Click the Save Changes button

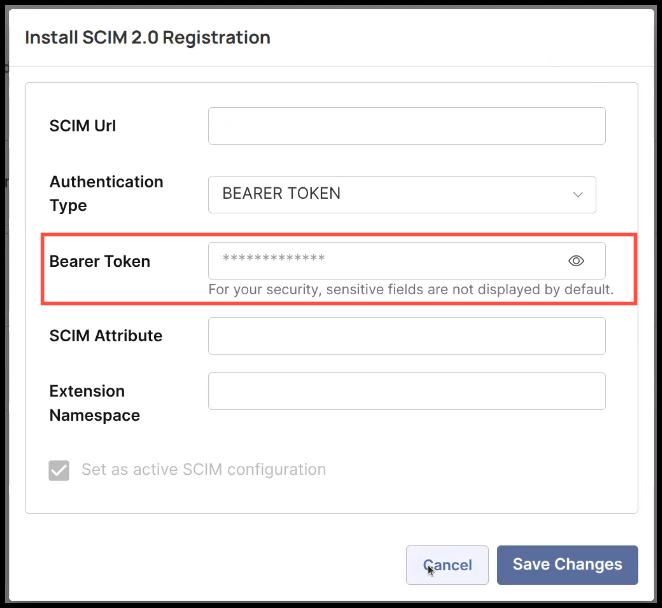tap(567, 565)
